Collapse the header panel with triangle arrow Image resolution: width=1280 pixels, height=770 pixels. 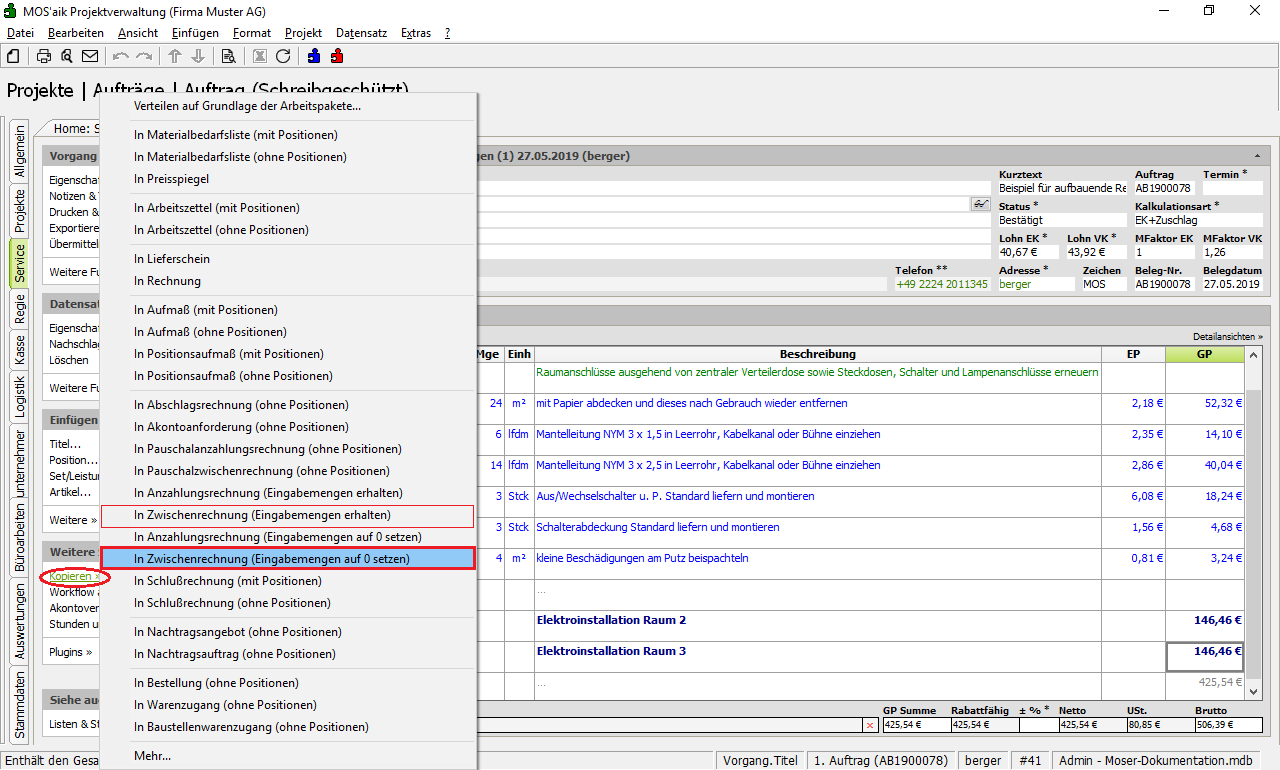pyautogui.click(x=1256, y=157)
